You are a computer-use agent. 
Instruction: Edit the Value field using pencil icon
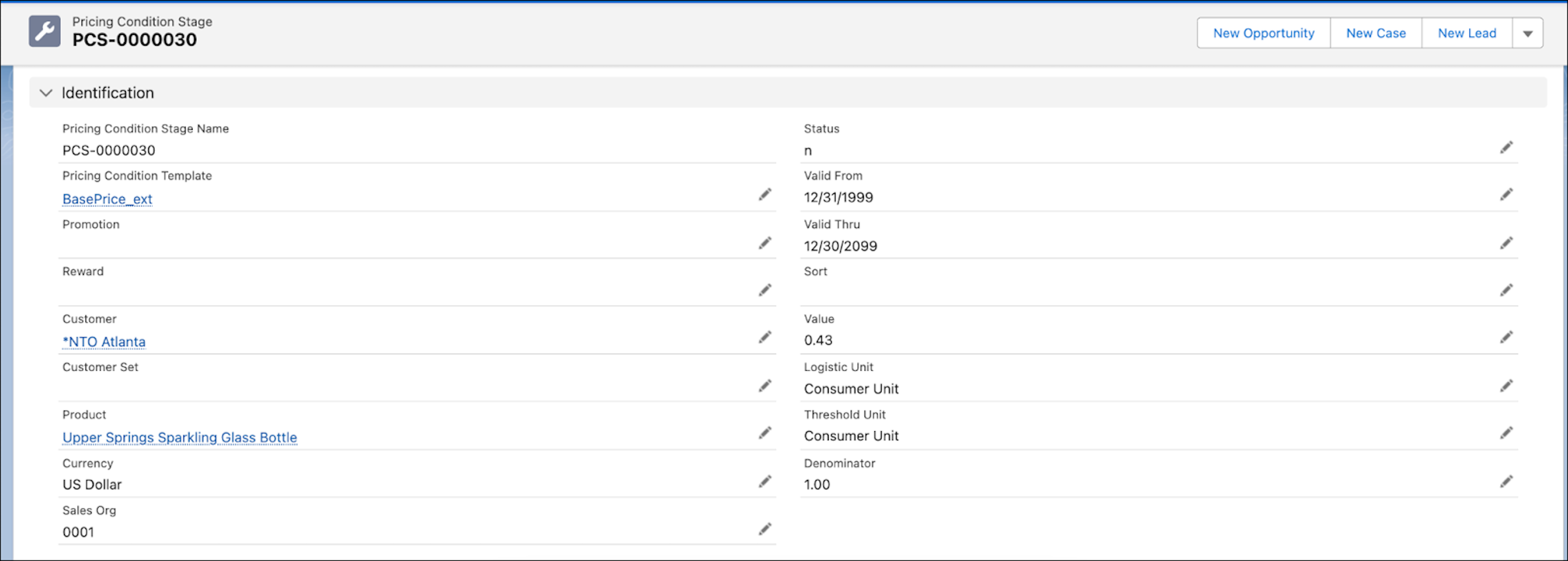click(x=1507, y=337)
